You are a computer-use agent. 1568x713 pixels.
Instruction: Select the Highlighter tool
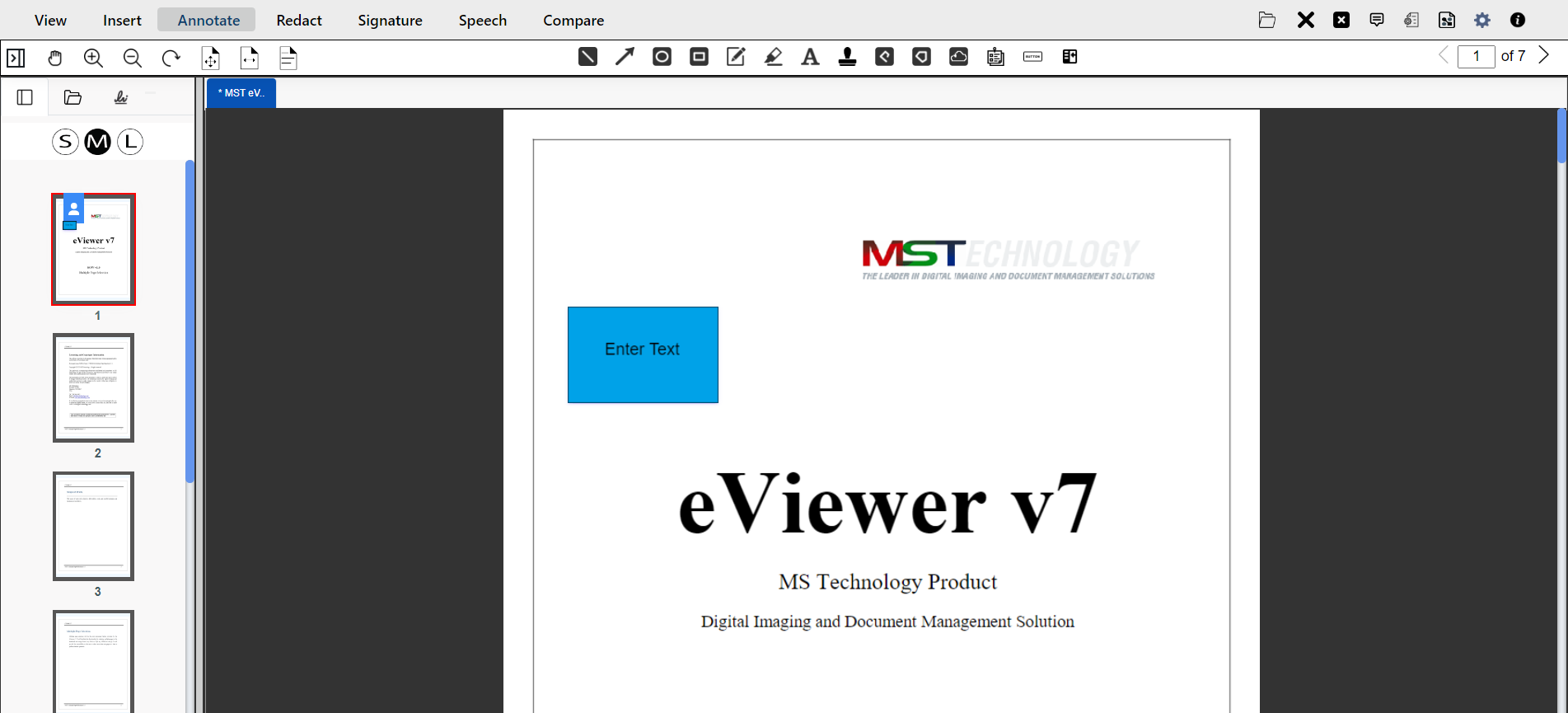[x=773, y=57]
